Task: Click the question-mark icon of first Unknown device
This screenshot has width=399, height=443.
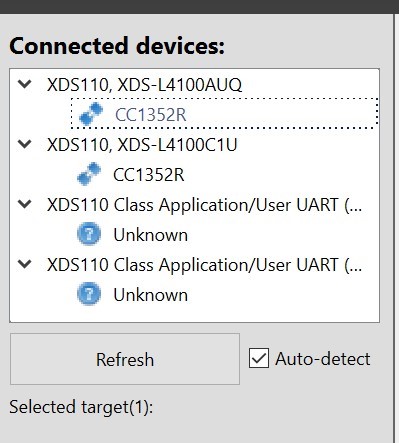Action: 89,234
